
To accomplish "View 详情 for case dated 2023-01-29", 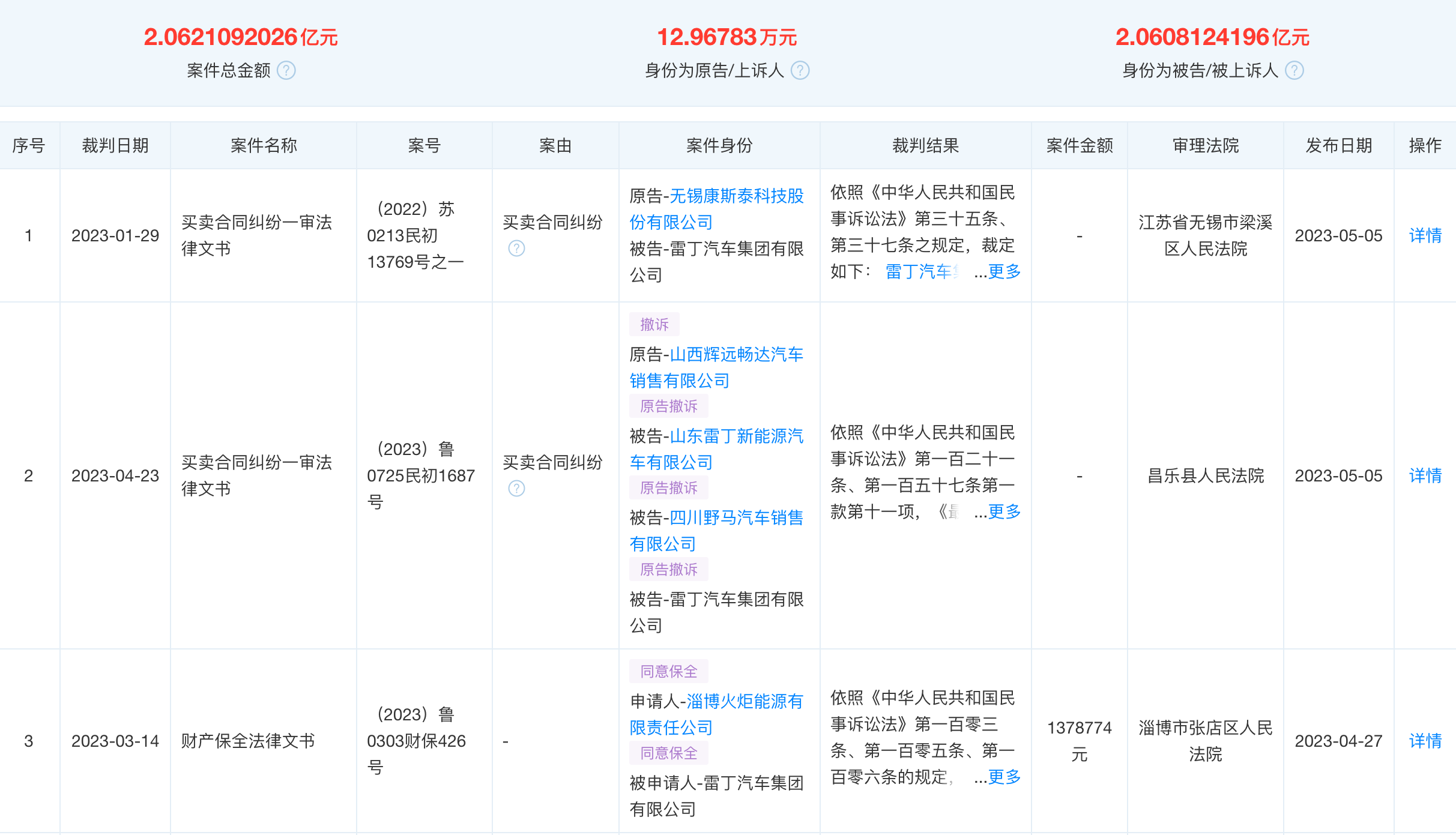I will pos(1425,235).
